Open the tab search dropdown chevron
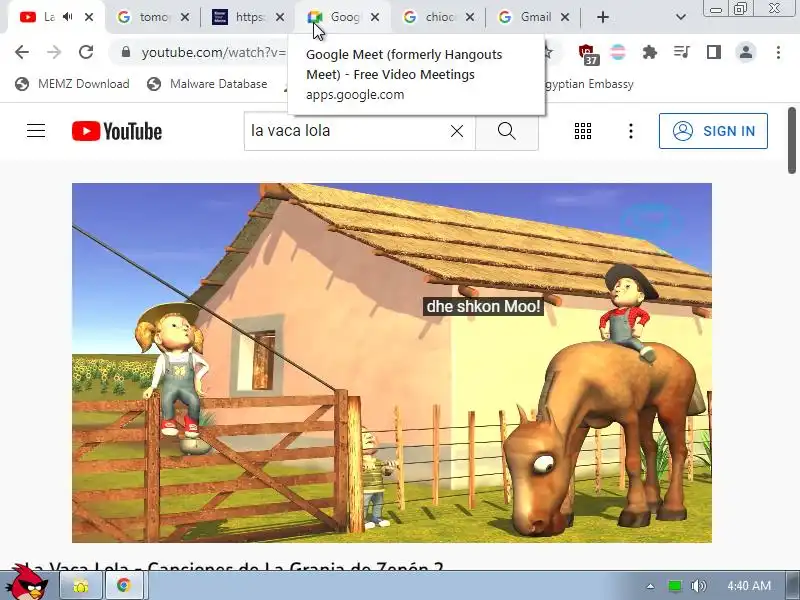The height and width of the screenshot is (600, 800). 680,17
